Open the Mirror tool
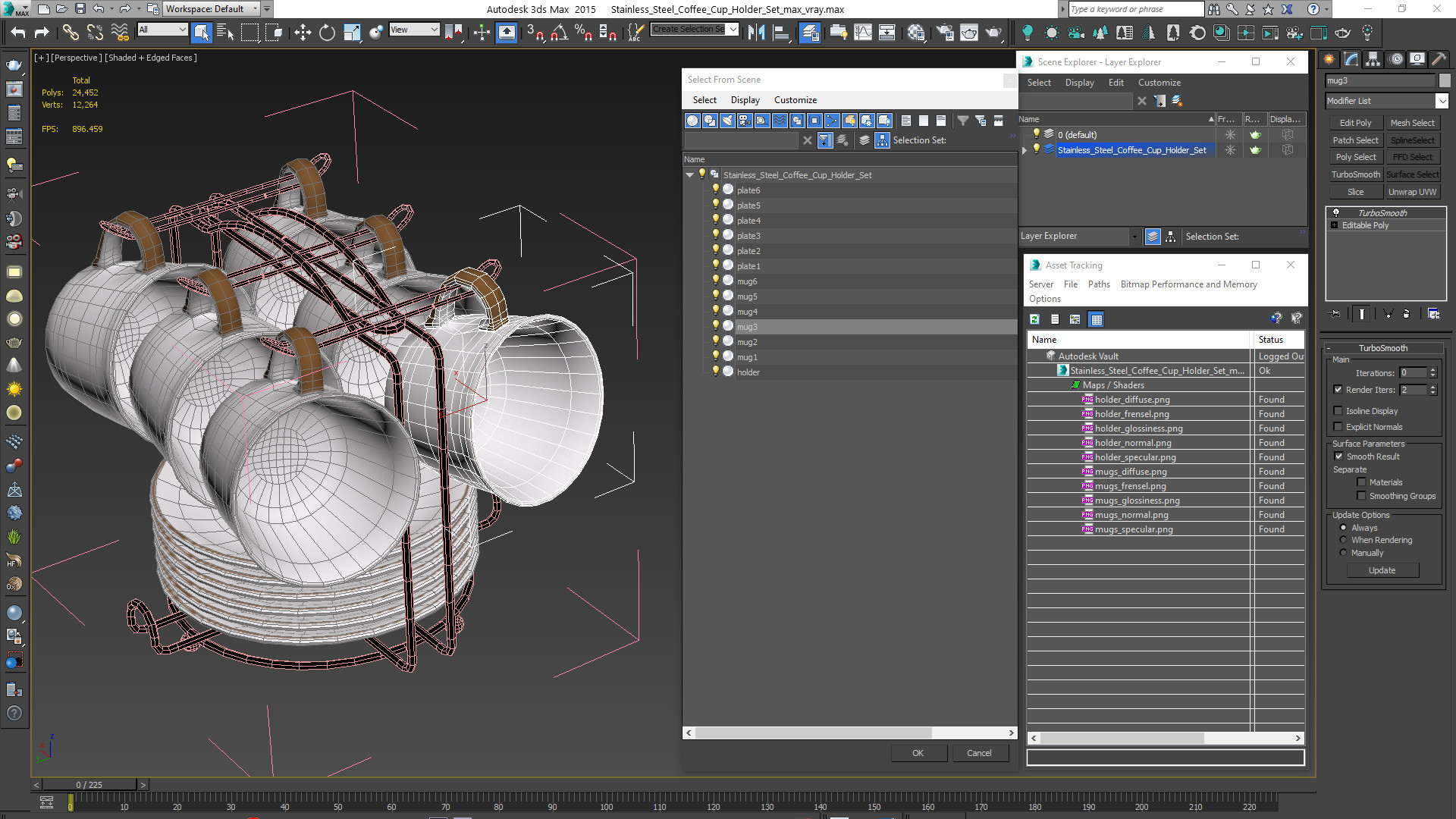 tap(756, 33)
